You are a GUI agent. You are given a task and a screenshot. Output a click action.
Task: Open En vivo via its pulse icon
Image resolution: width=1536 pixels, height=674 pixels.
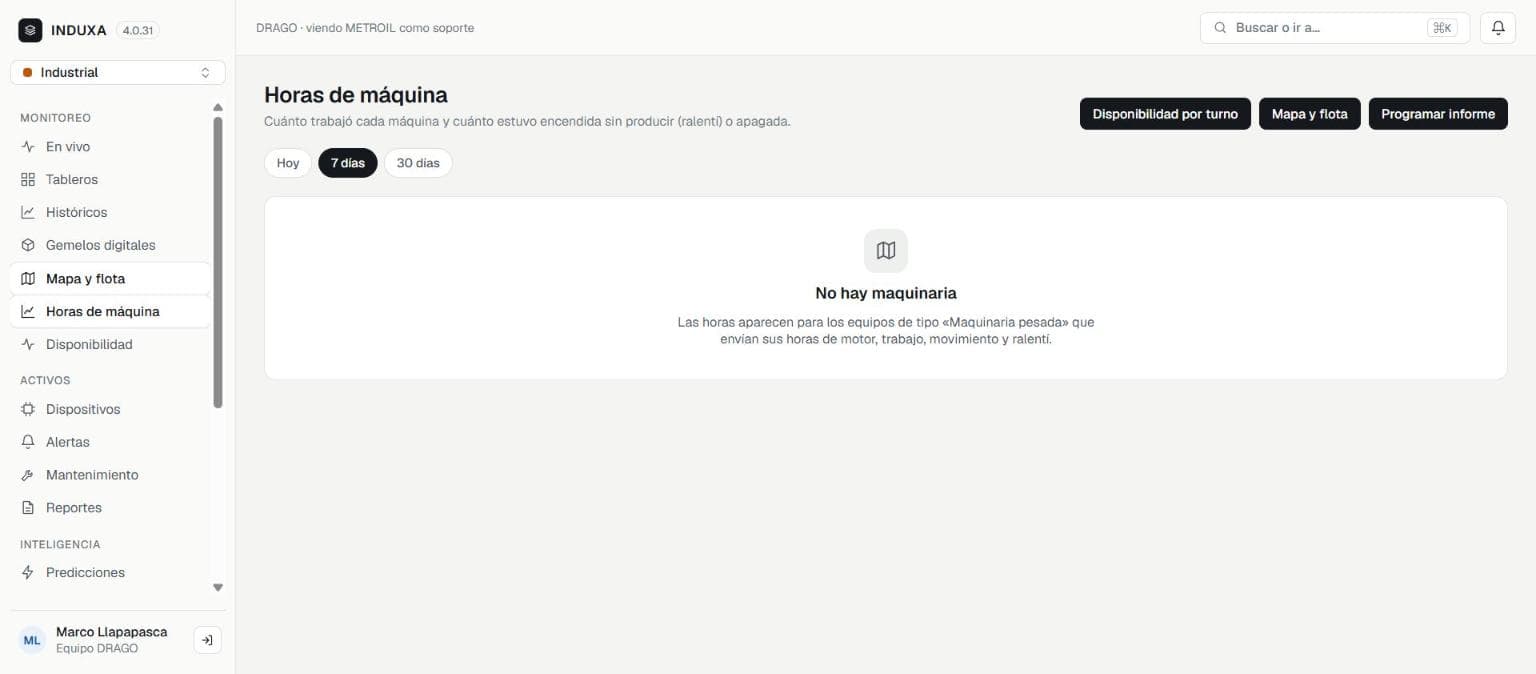(x=28, y=147)
